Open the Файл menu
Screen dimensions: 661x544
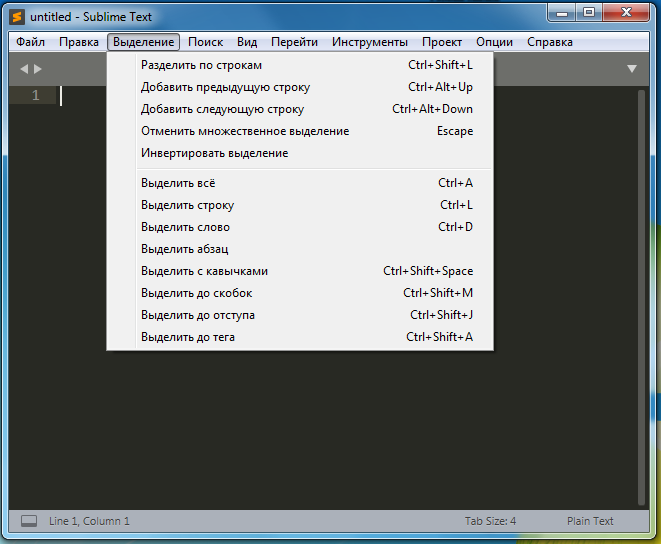click(30, 42)
